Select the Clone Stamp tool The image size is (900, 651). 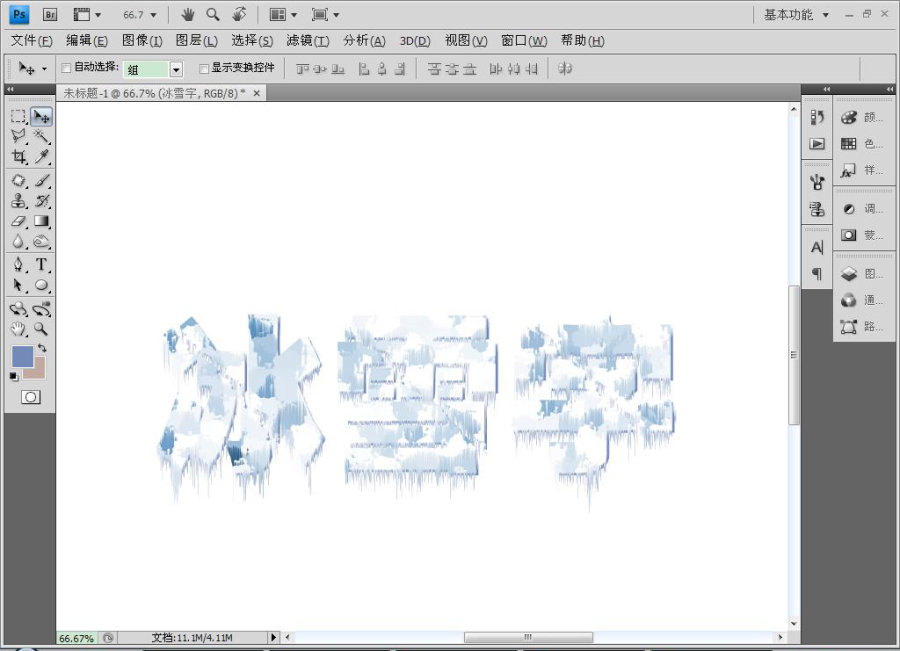pyautogui.click(x=19, y=201)
